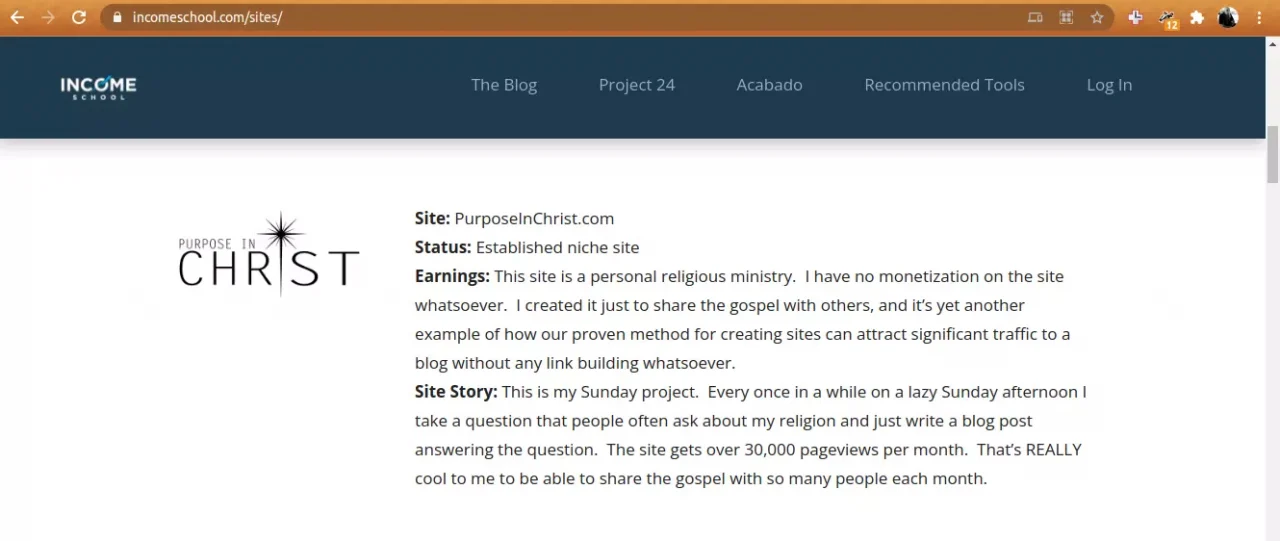Open the Extensions puzzle piece menu
This screenshot has width=1280, height=541.
pos(1197,17)
